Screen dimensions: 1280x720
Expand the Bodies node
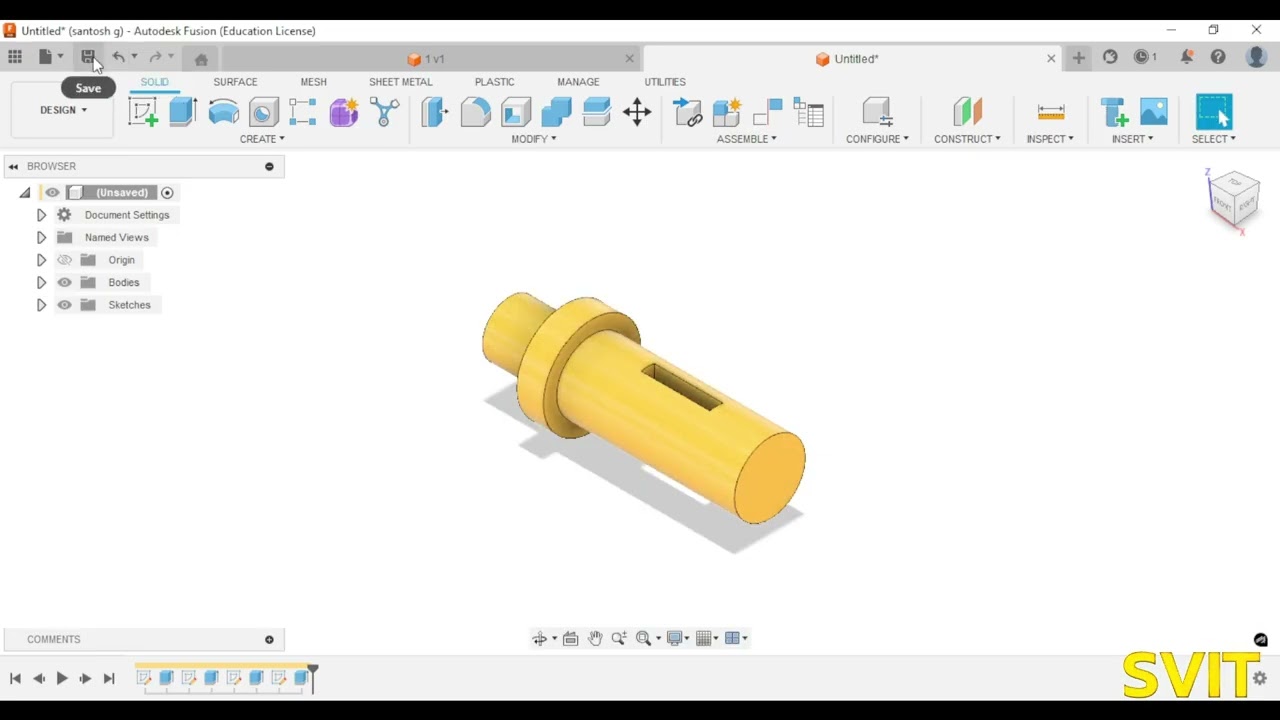(41, 283)
